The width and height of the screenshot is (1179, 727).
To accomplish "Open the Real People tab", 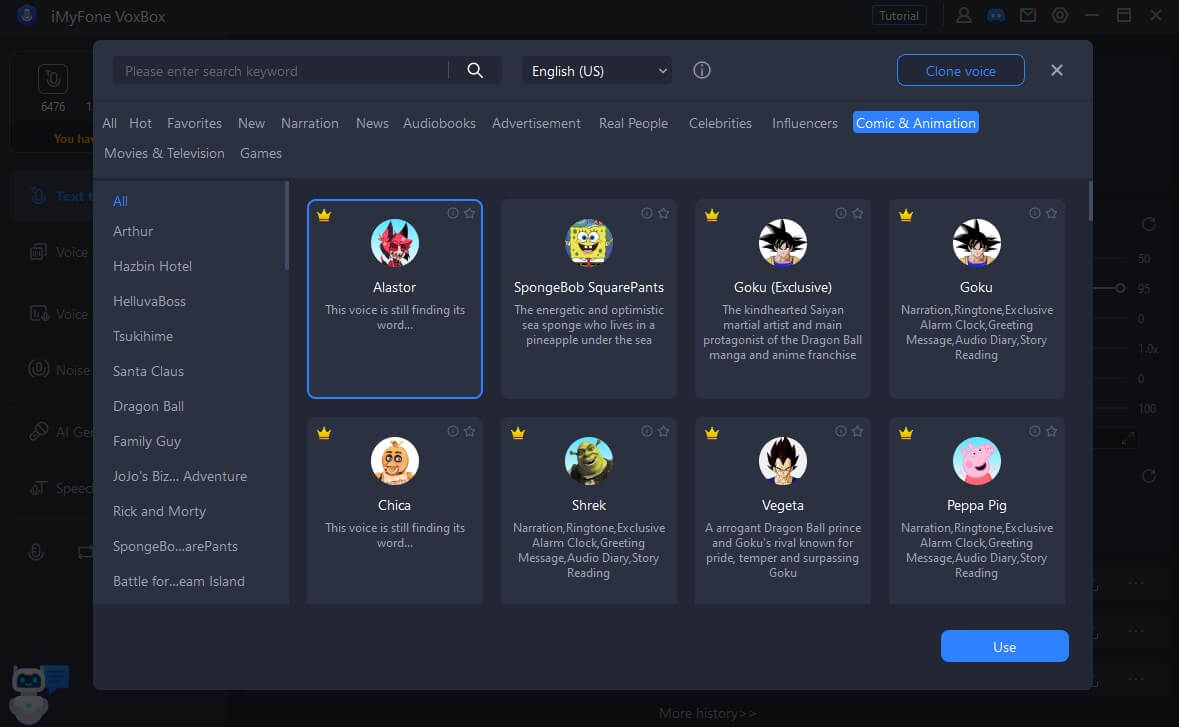I will click(x=633, y=123).
